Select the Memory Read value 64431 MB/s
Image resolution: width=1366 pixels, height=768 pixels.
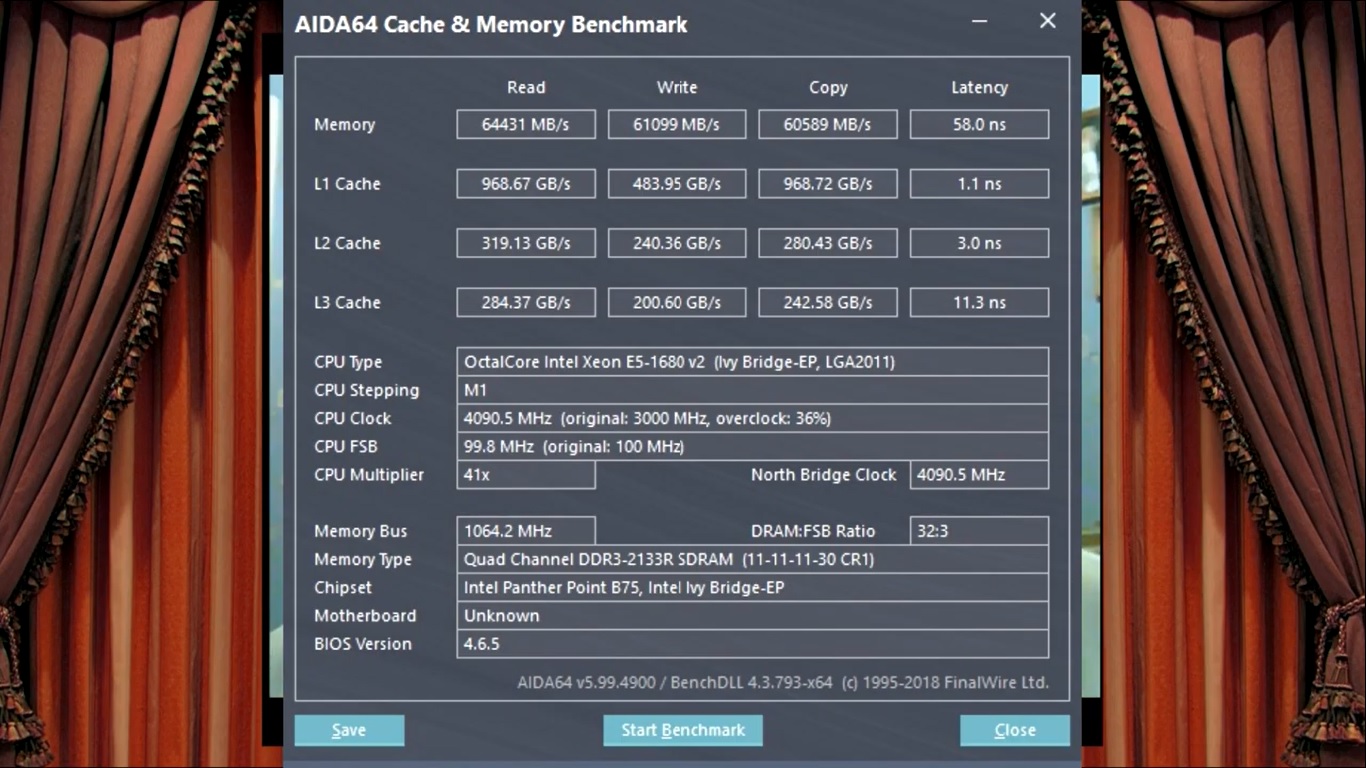click(x=526, y=124)
